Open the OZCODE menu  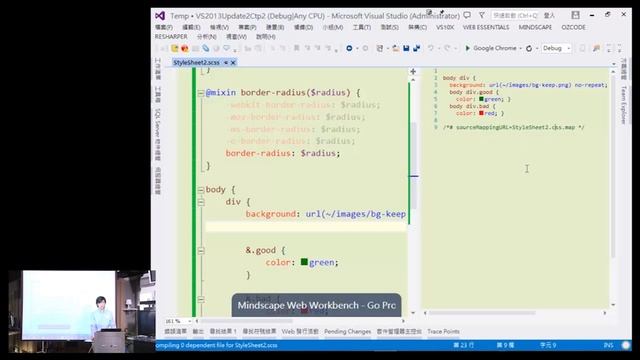pyautogui.click(x=573, y=27)
